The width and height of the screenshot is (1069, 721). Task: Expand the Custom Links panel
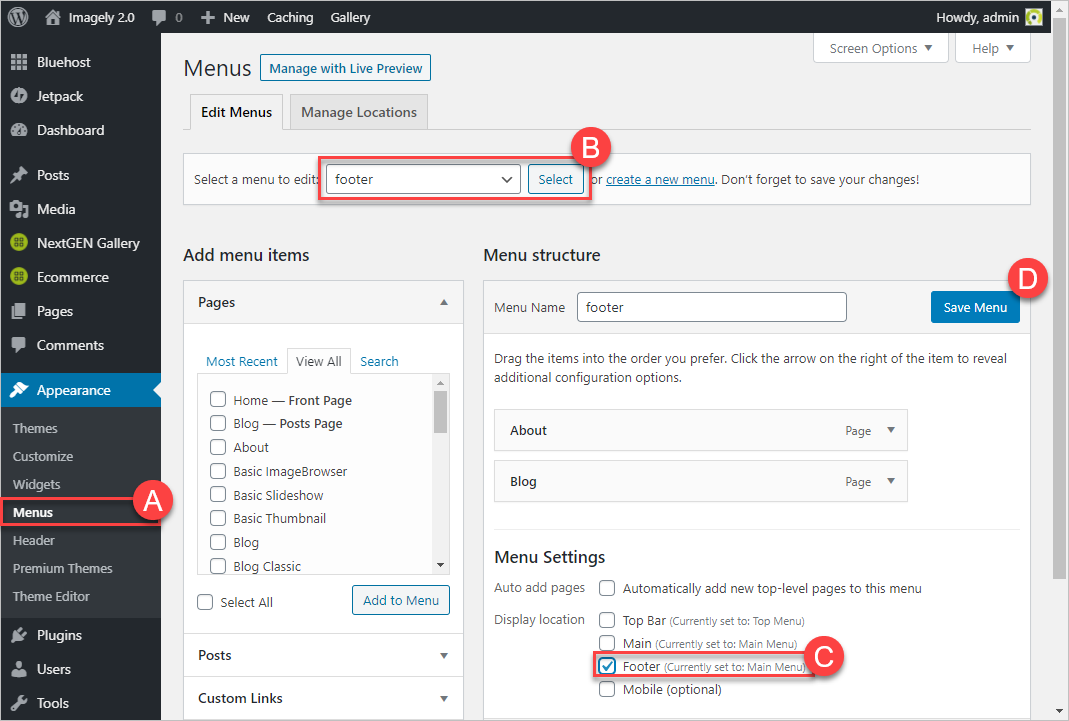(x=444, y=699)
